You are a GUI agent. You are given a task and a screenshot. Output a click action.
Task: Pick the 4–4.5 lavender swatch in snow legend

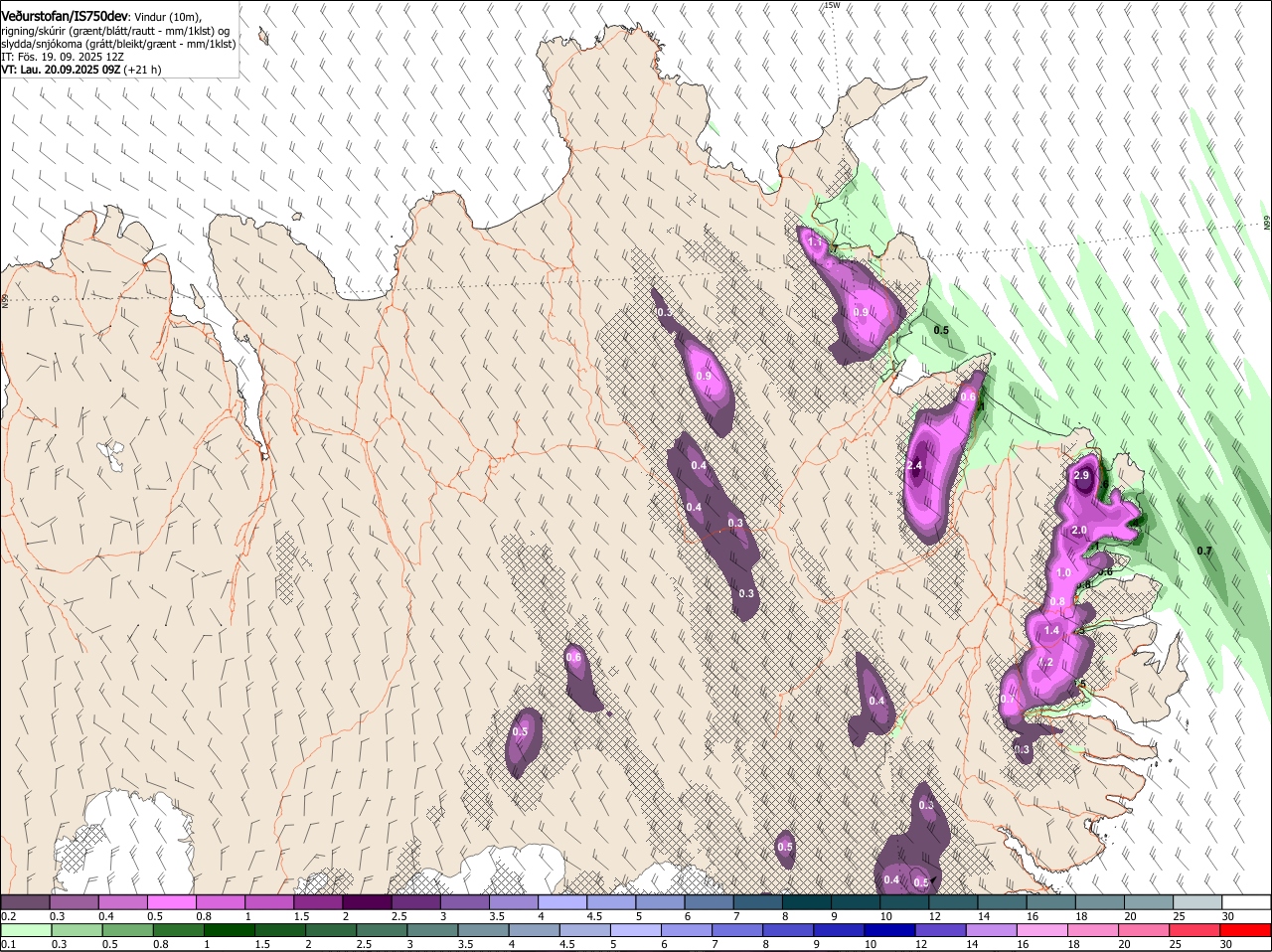562,901
